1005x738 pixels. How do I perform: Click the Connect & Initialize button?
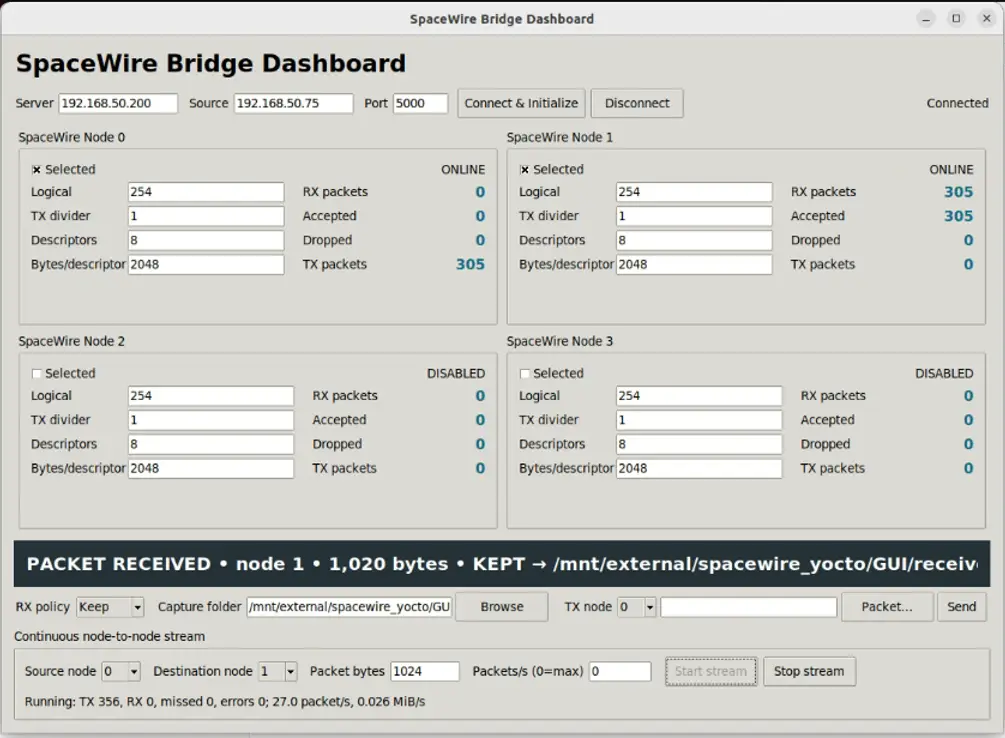(521, 103)
